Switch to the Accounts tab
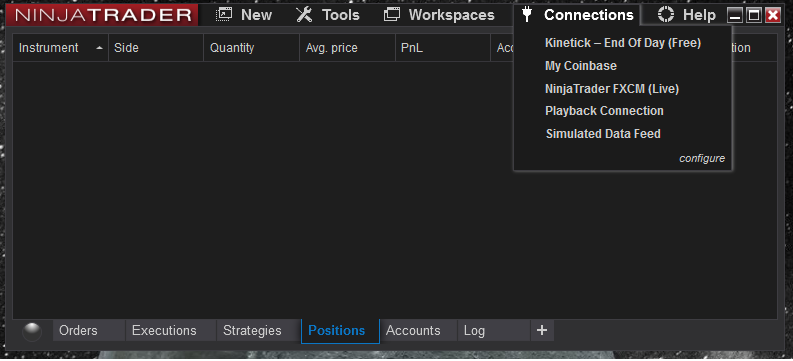The image size is (793, 361). click(x=418, y=331)
